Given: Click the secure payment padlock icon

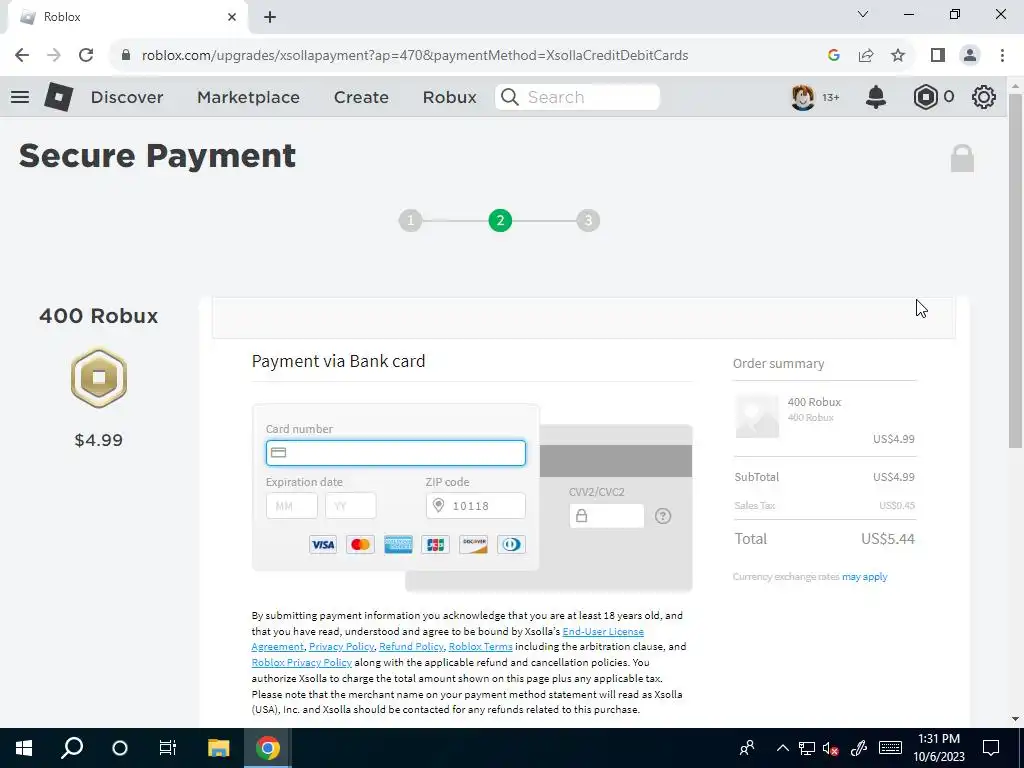Looking at the screenshot, I should click(962, 159).
